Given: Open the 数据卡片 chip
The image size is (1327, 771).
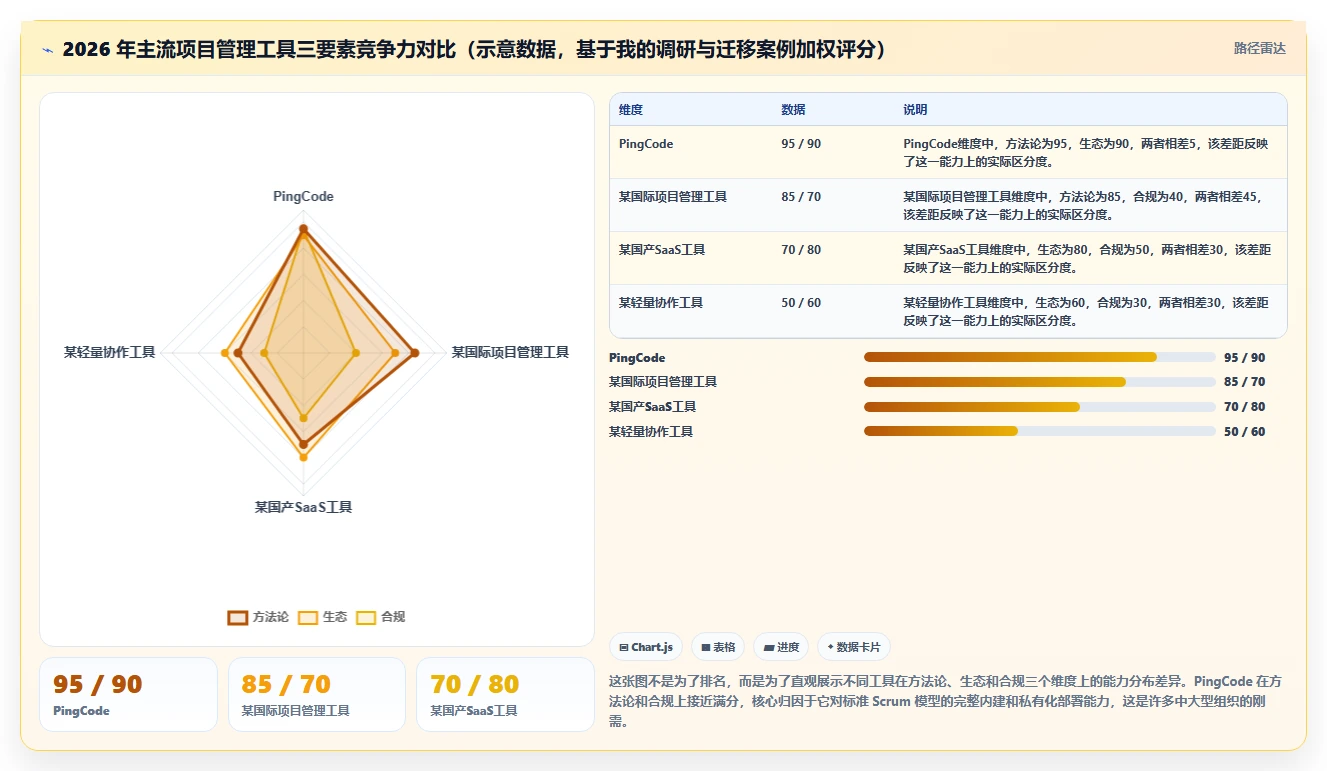Looking at the screenshot, I should (x=854, y=647).
